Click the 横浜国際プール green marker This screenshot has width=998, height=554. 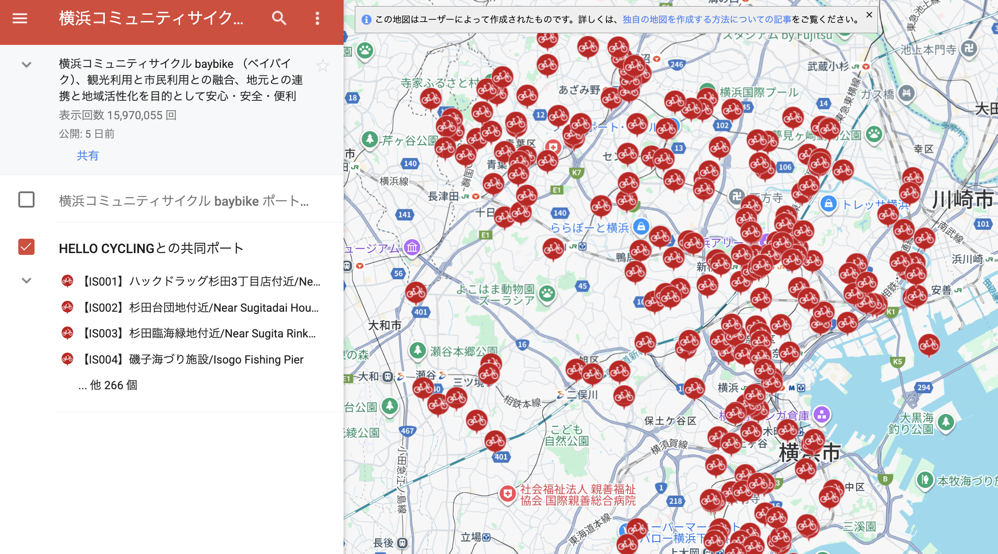(706, 90)
